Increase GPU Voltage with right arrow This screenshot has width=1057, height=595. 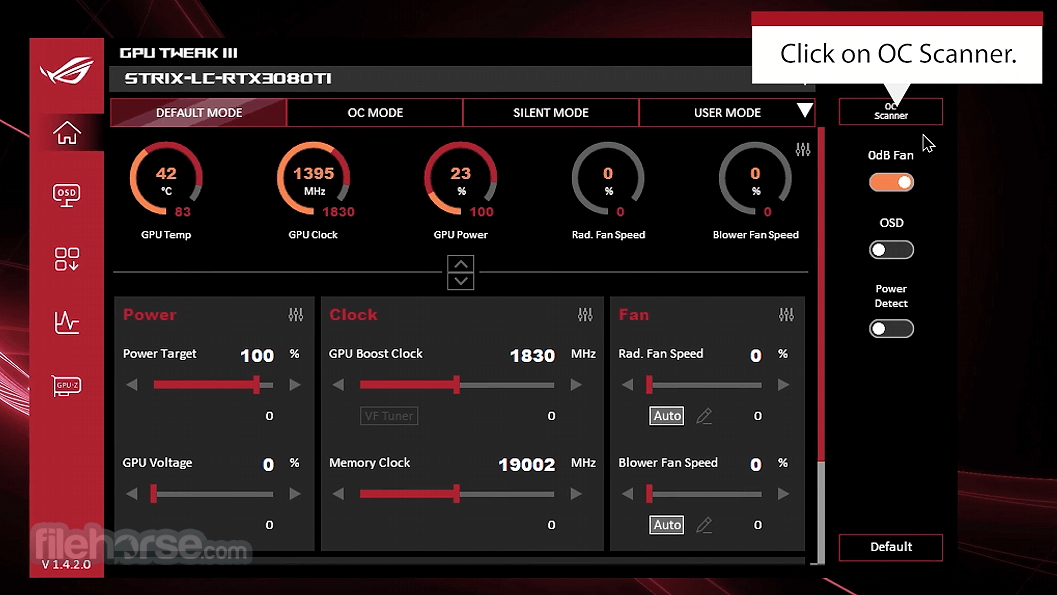pyautogui.click(x=295, y=494)
